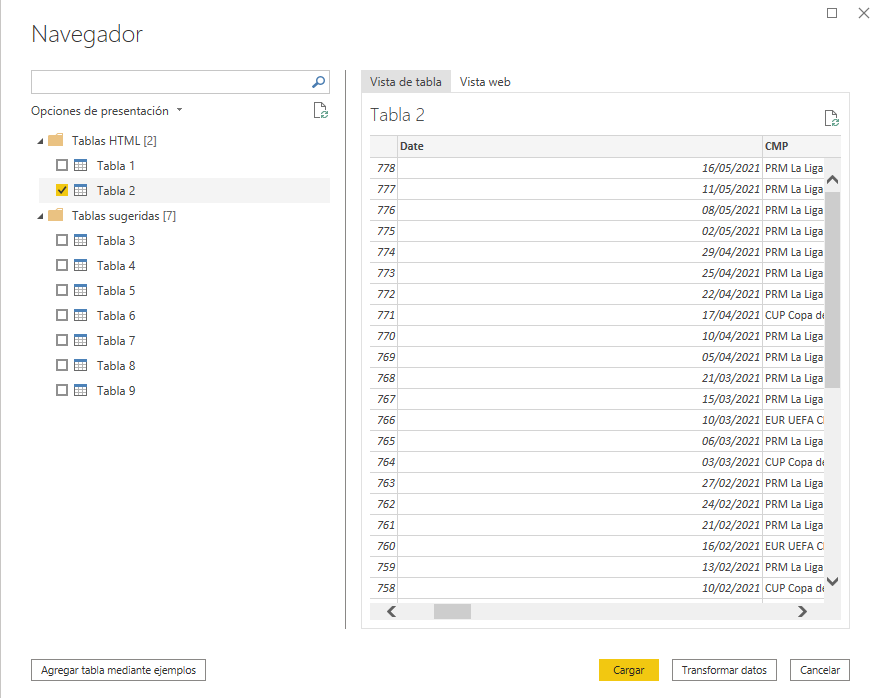This screenshot has width=878, height=698.
Task: Check the Tabla 7 checkbox
Action: pyautogui.click(x=62, y=340)
